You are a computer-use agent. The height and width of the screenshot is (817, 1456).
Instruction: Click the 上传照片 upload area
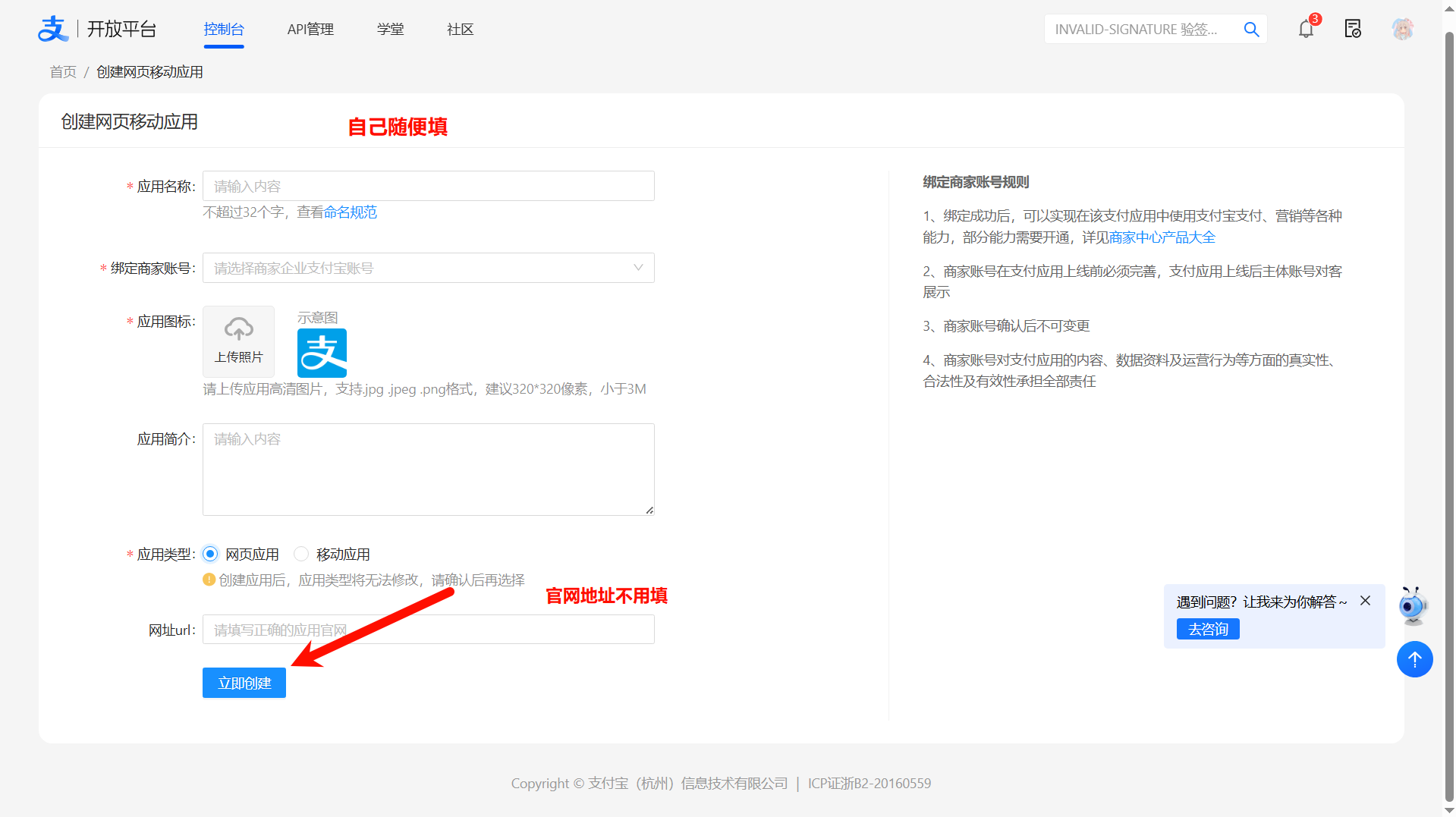(x=238, y=341)
